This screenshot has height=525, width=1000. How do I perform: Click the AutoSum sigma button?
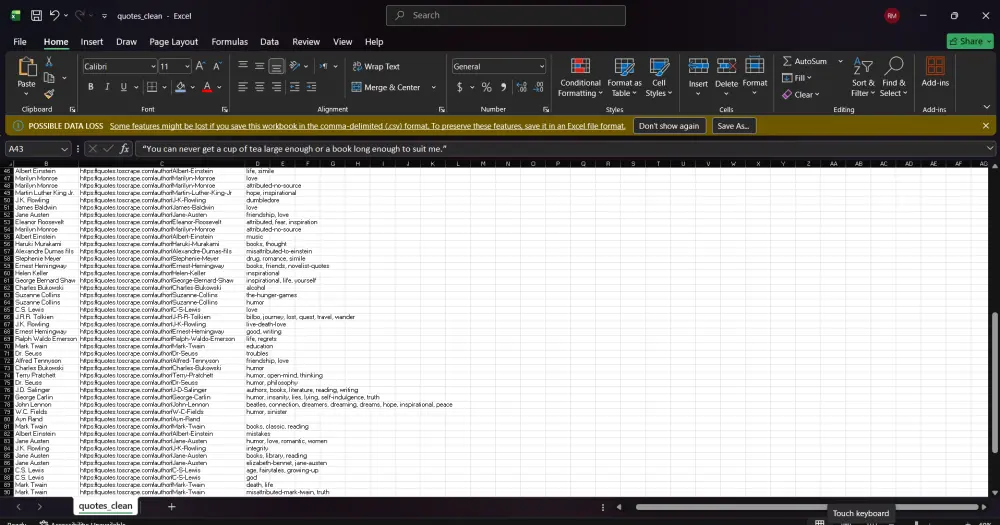[x=805, y=61]
